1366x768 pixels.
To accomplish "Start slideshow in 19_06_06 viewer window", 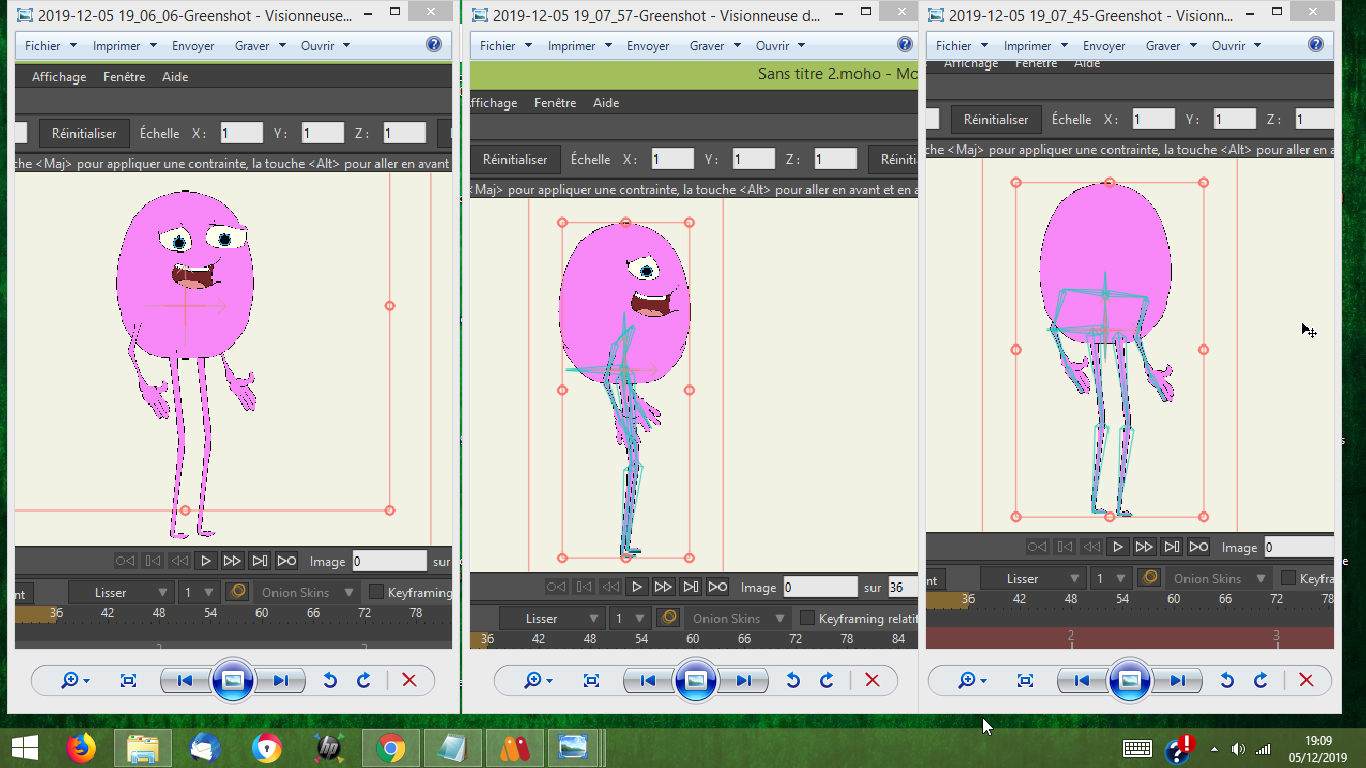I will point(233,681).
